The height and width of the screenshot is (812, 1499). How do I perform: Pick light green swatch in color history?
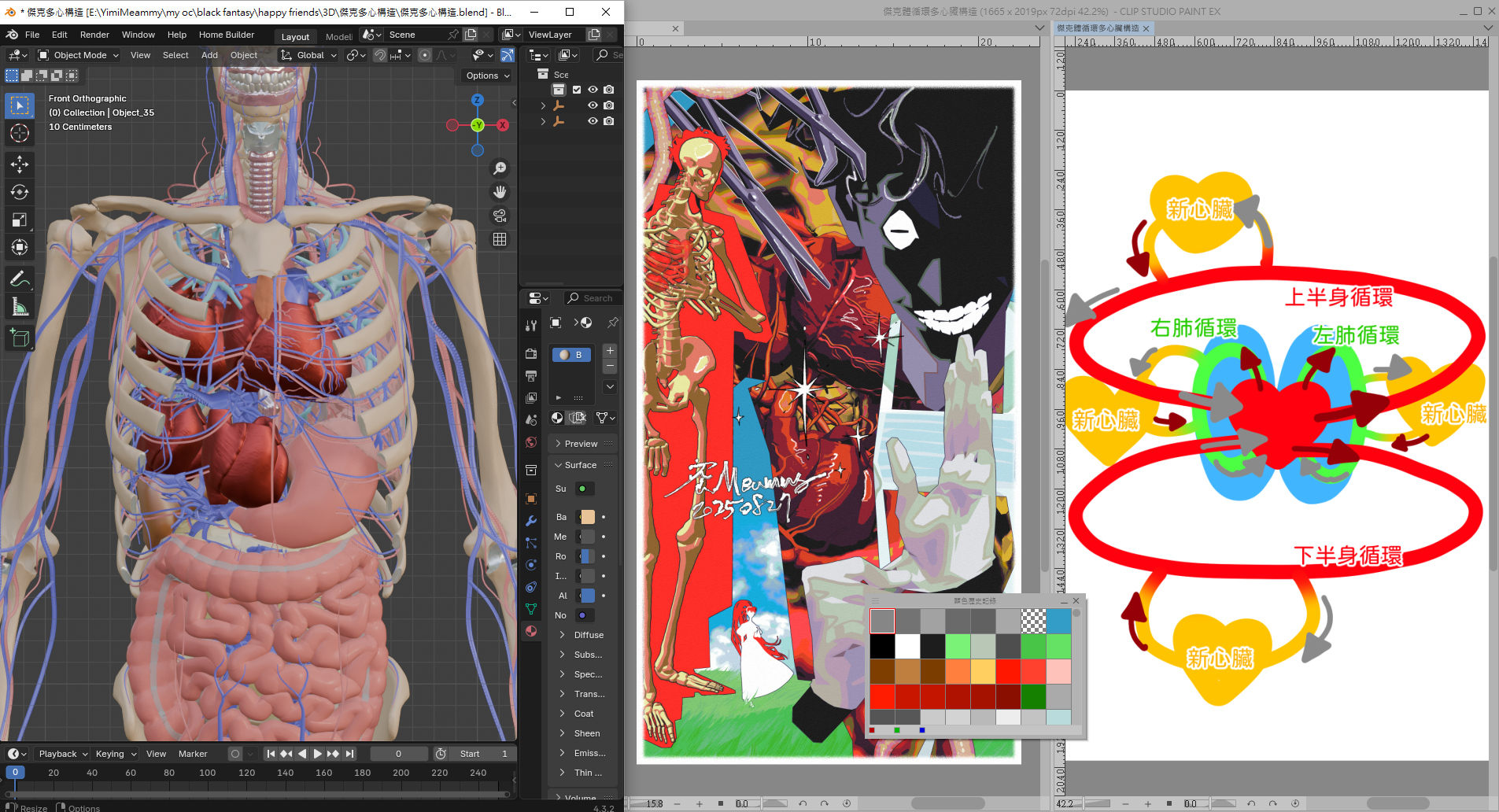click(958, 646)
